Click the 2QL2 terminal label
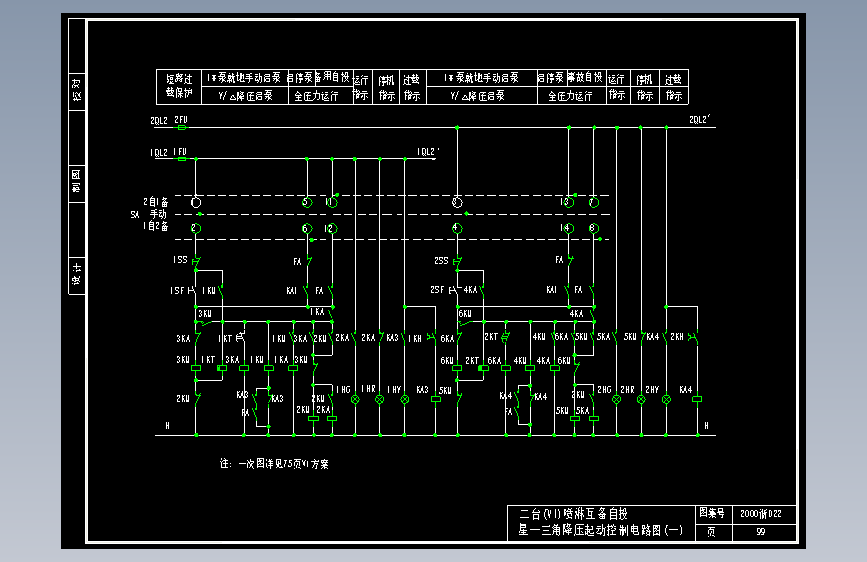867x562 pixels. click(x=159, y=121)
